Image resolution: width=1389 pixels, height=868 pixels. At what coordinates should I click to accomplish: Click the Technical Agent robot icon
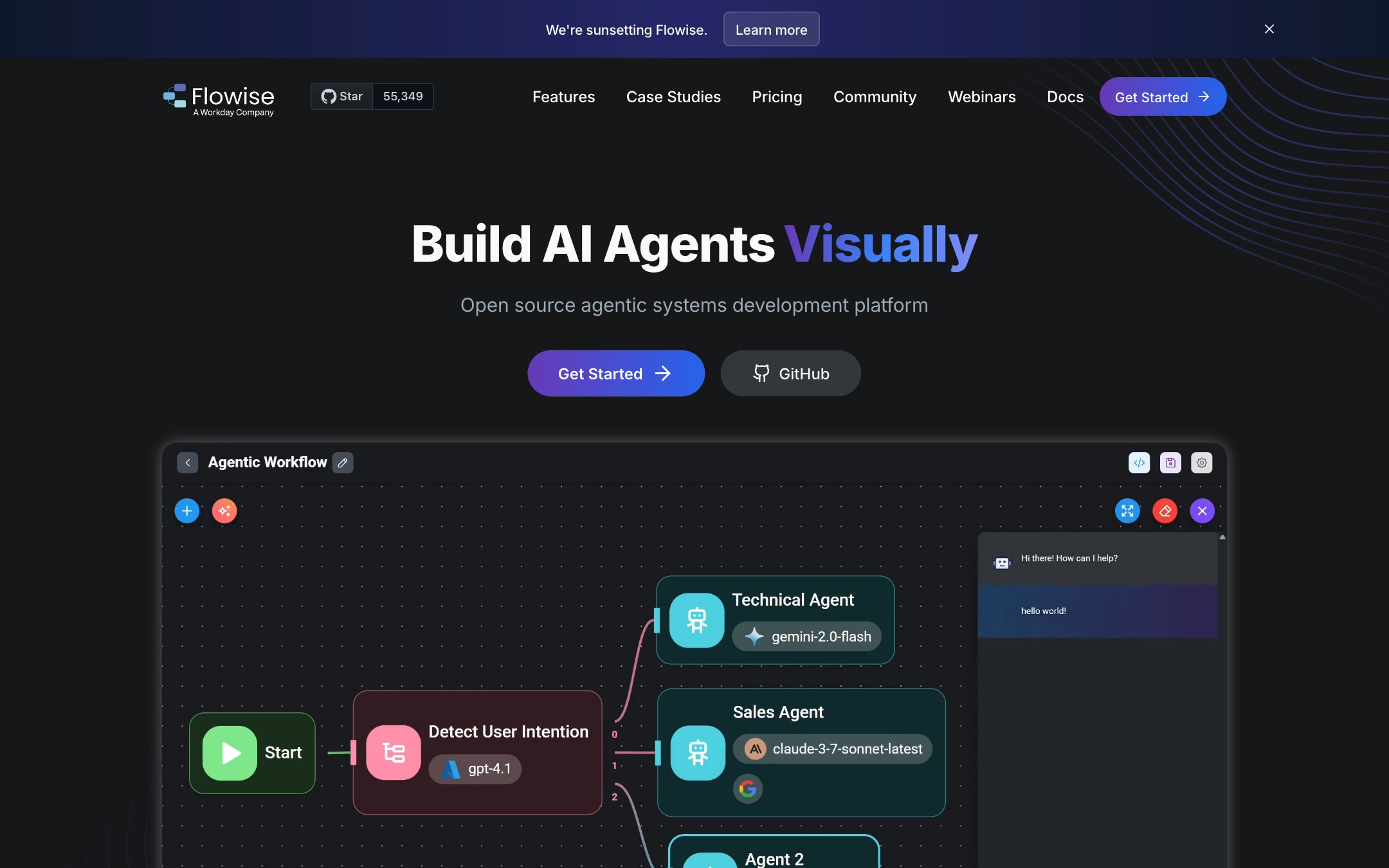tap(696, 620)
